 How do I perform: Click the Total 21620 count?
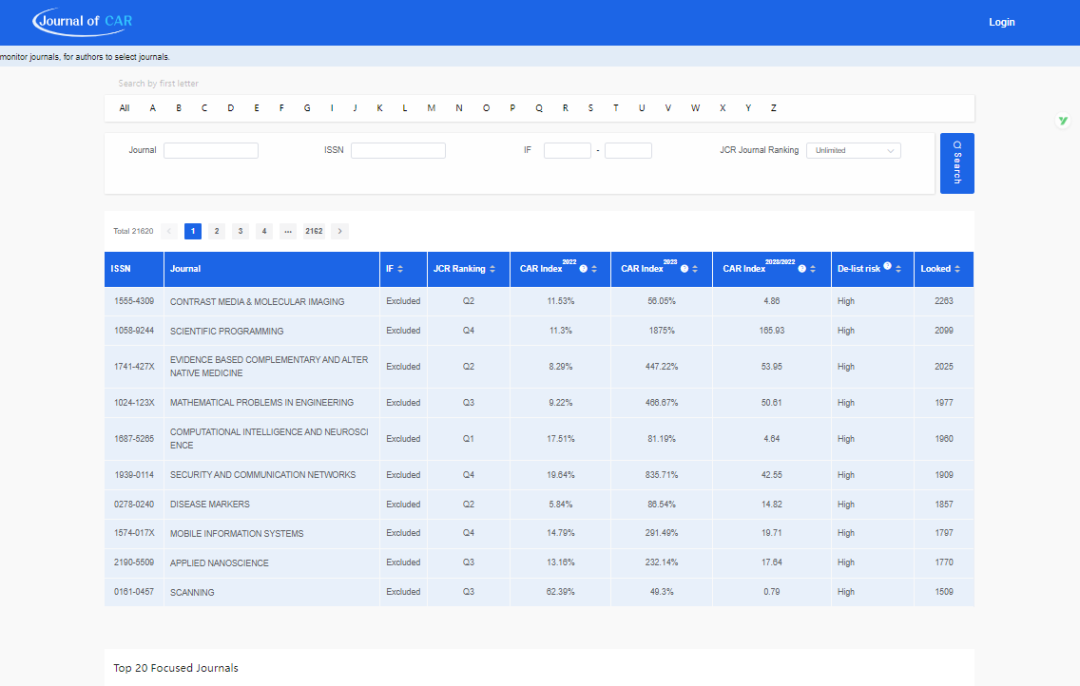point(133,231)
